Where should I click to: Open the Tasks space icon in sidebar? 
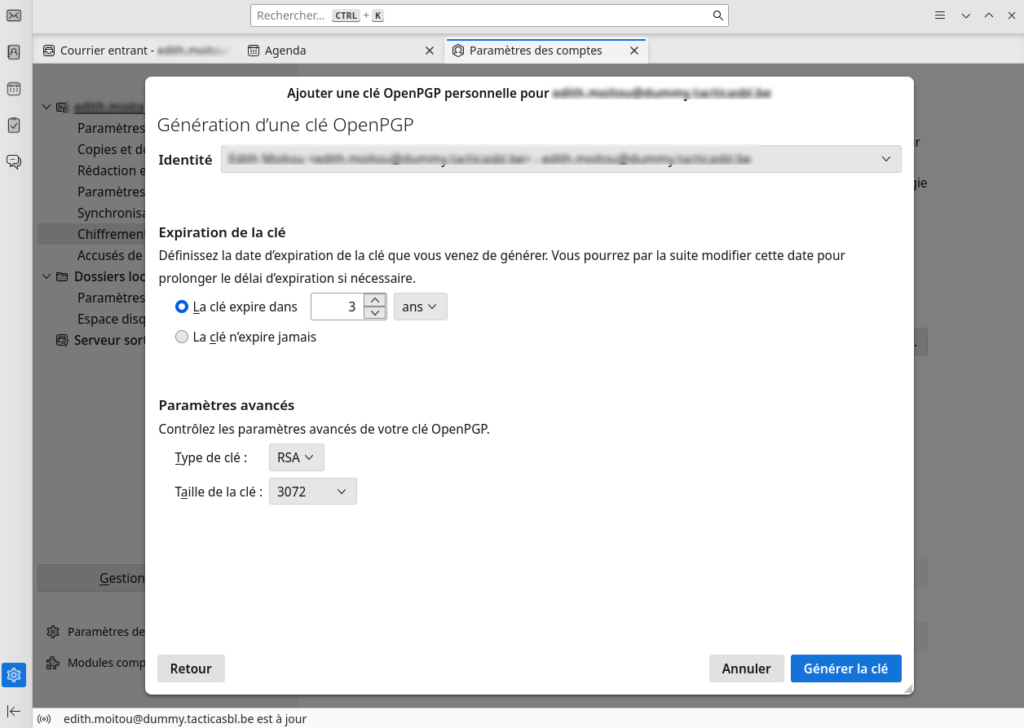click(14, 125)
